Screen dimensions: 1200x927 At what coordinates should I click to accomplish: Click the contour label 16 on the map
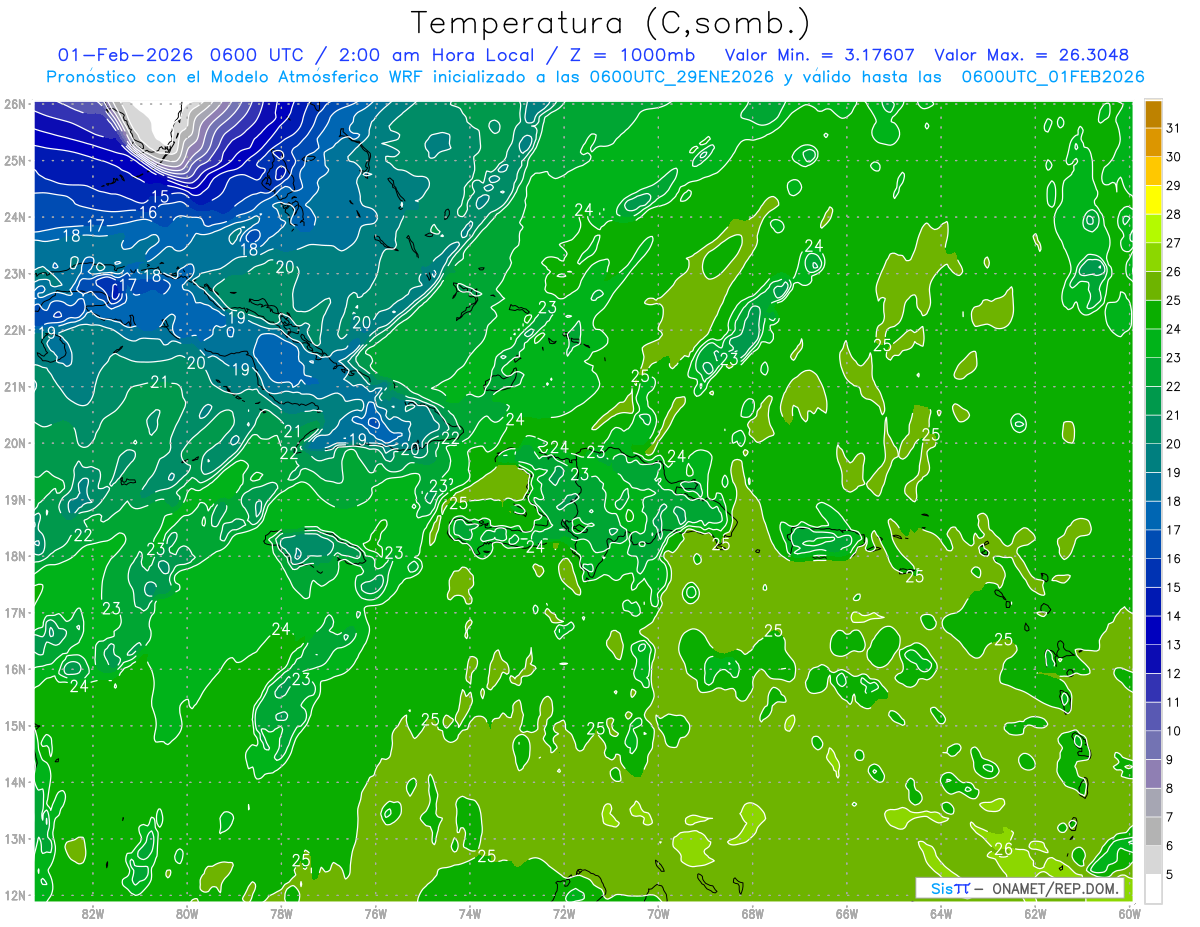(x=148, y=212)
